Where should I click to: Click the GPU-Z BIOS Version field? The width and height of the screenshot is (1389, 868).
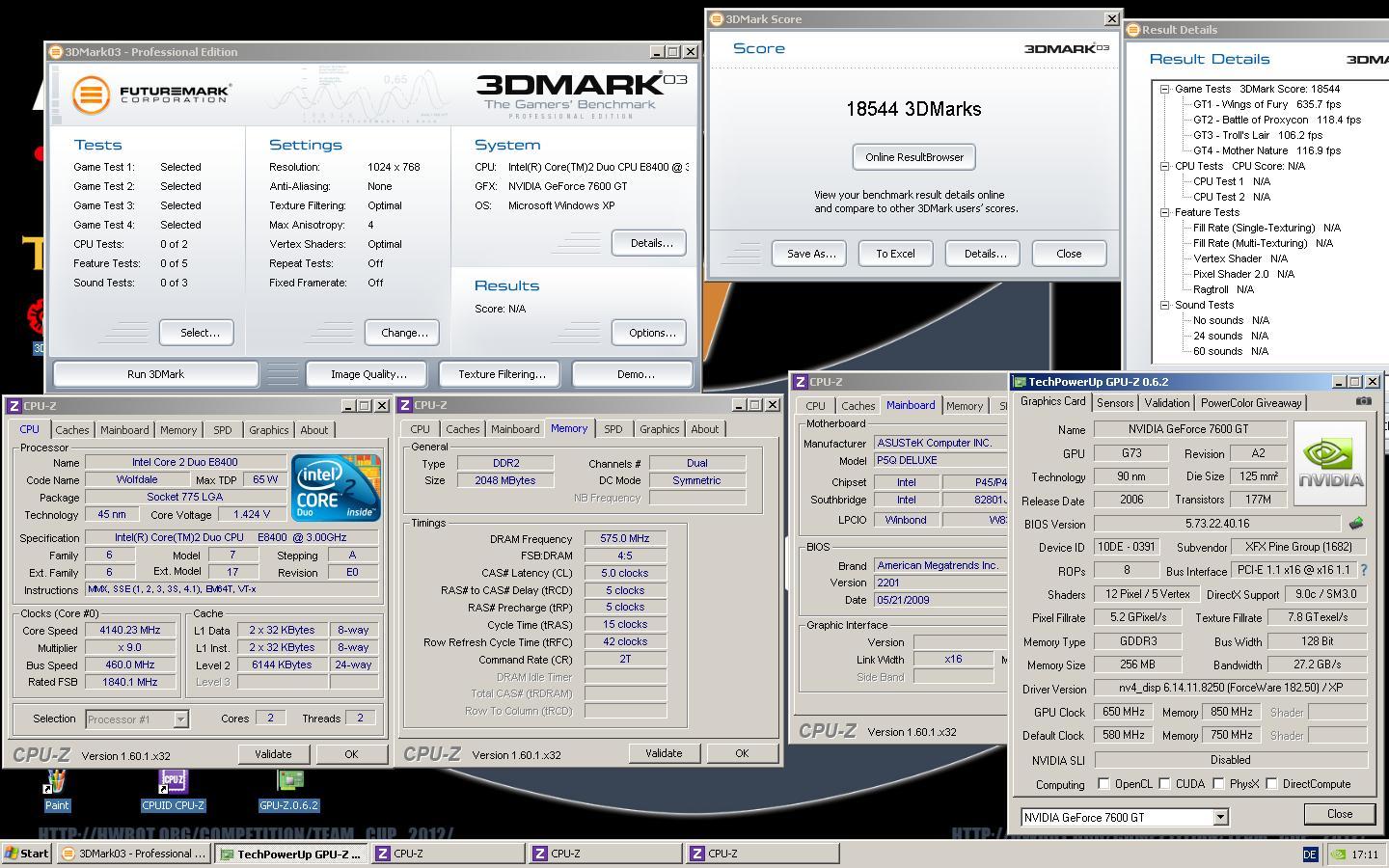tap(1217, 524)
